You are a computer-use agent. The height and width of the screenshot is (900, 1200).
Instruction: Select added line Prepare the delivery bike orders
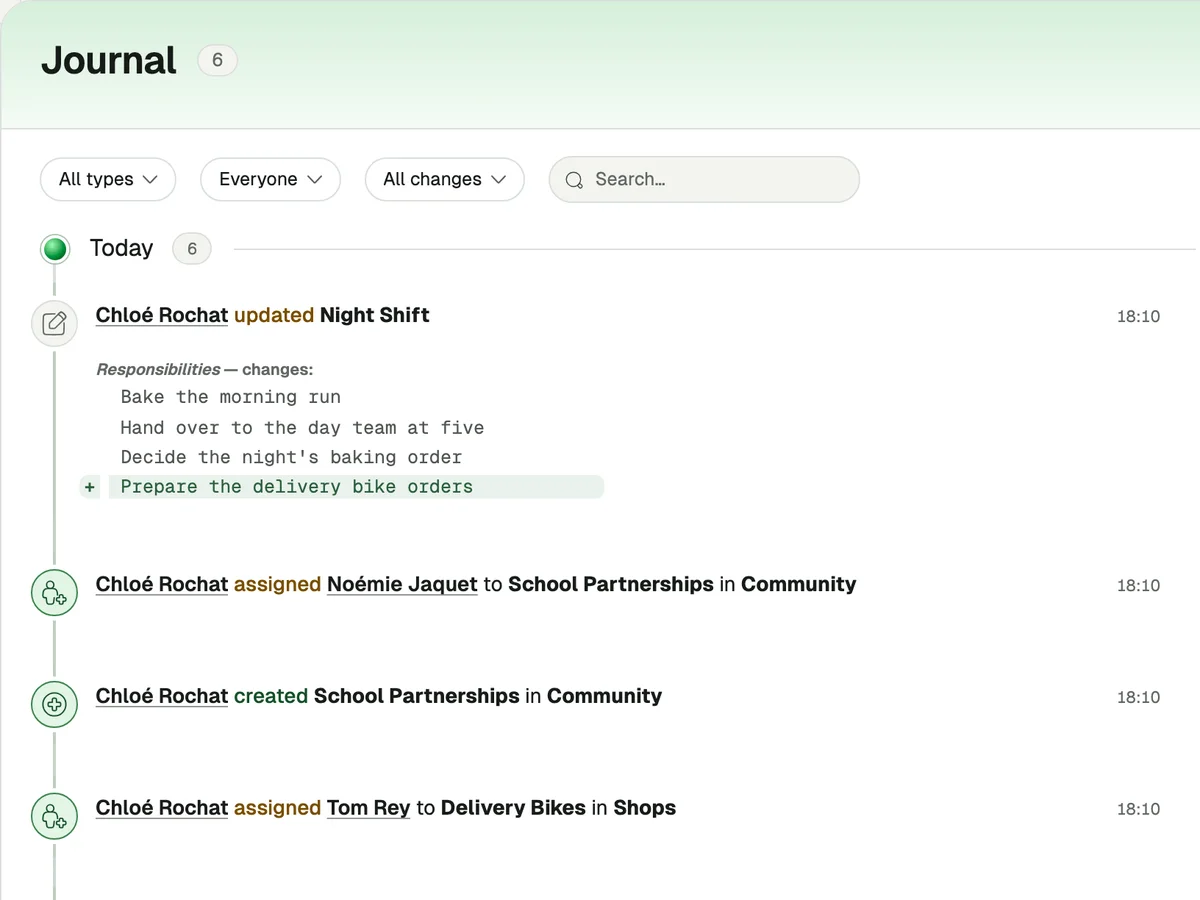(356, 487)
